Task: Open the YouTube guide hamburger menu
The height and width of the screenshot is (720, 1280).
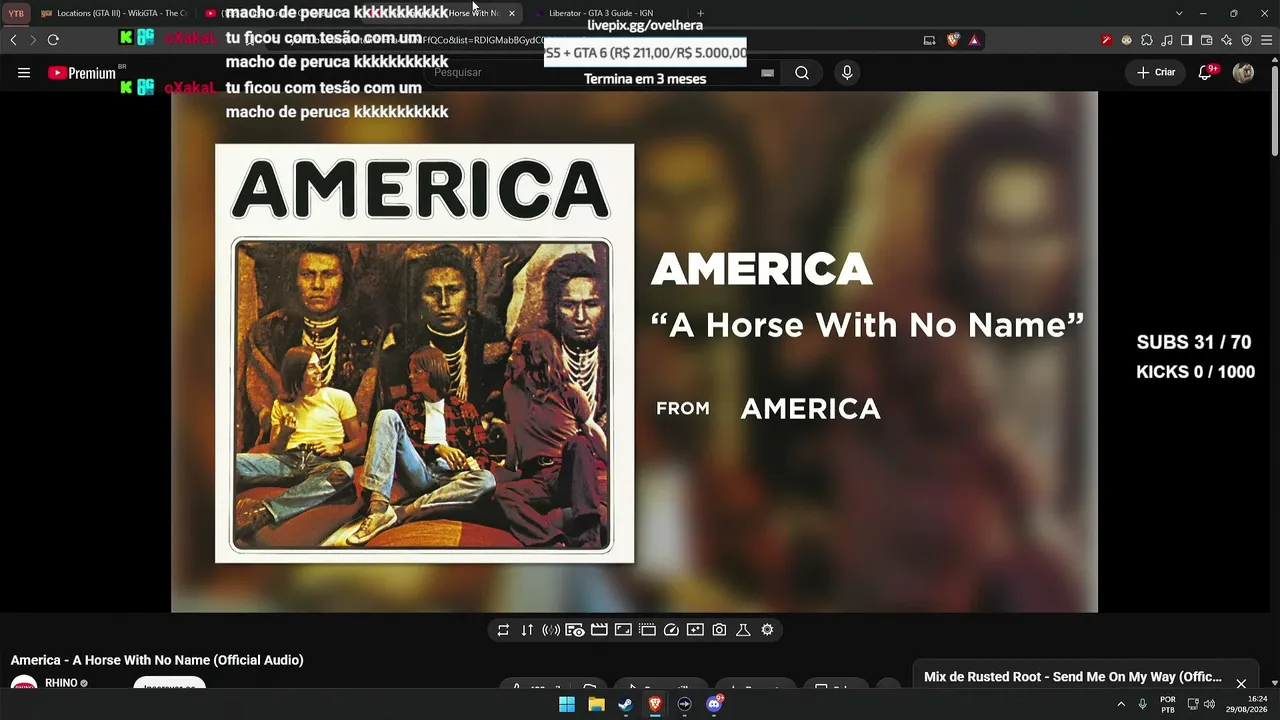Action: [24, 73]
